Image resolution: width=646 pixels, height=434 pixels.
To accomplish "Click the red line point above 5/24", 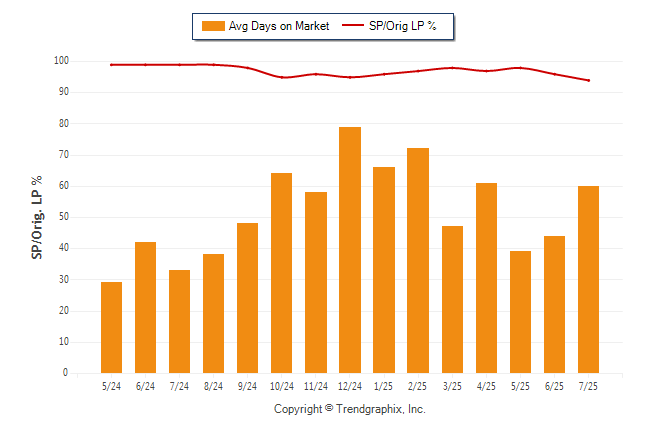I will coord(111,65).
